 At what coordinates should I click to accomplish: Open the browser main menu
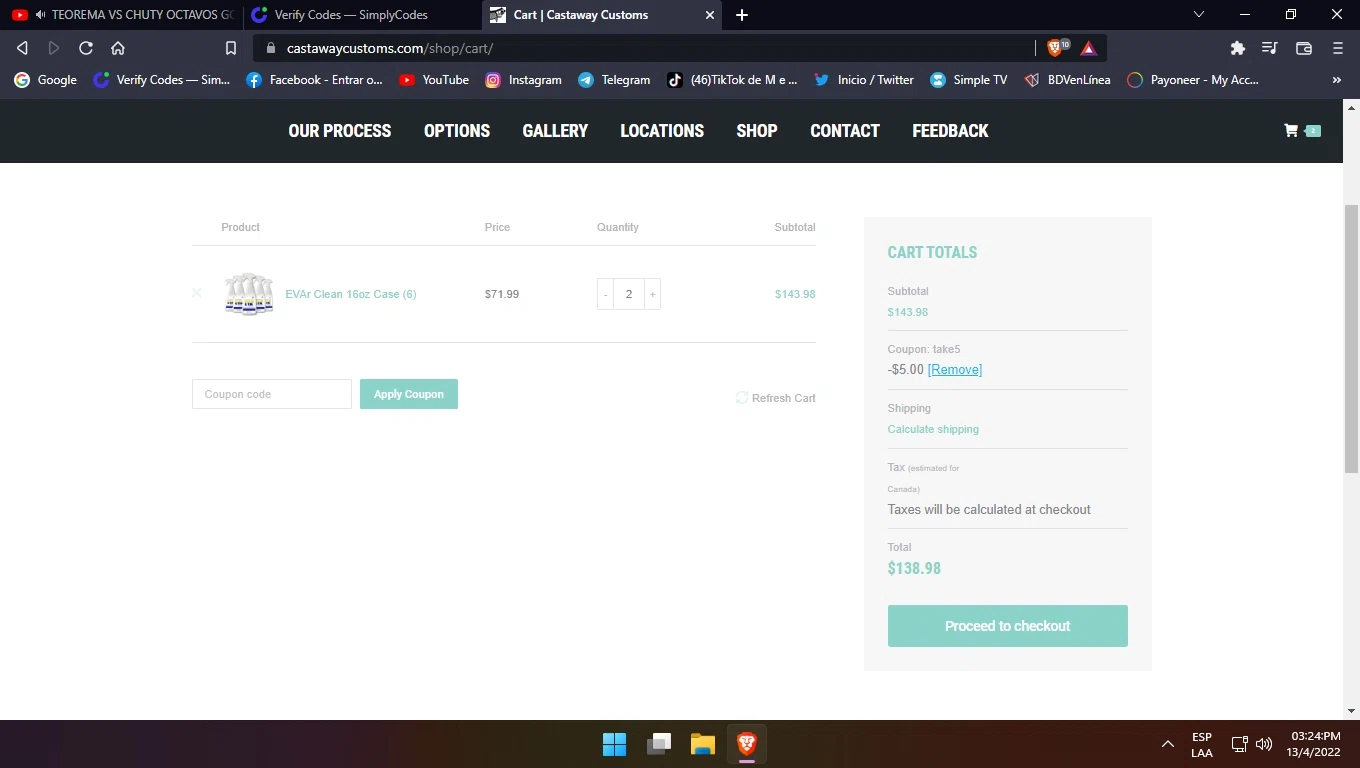pyautogui.click(x=1338, y=48)
